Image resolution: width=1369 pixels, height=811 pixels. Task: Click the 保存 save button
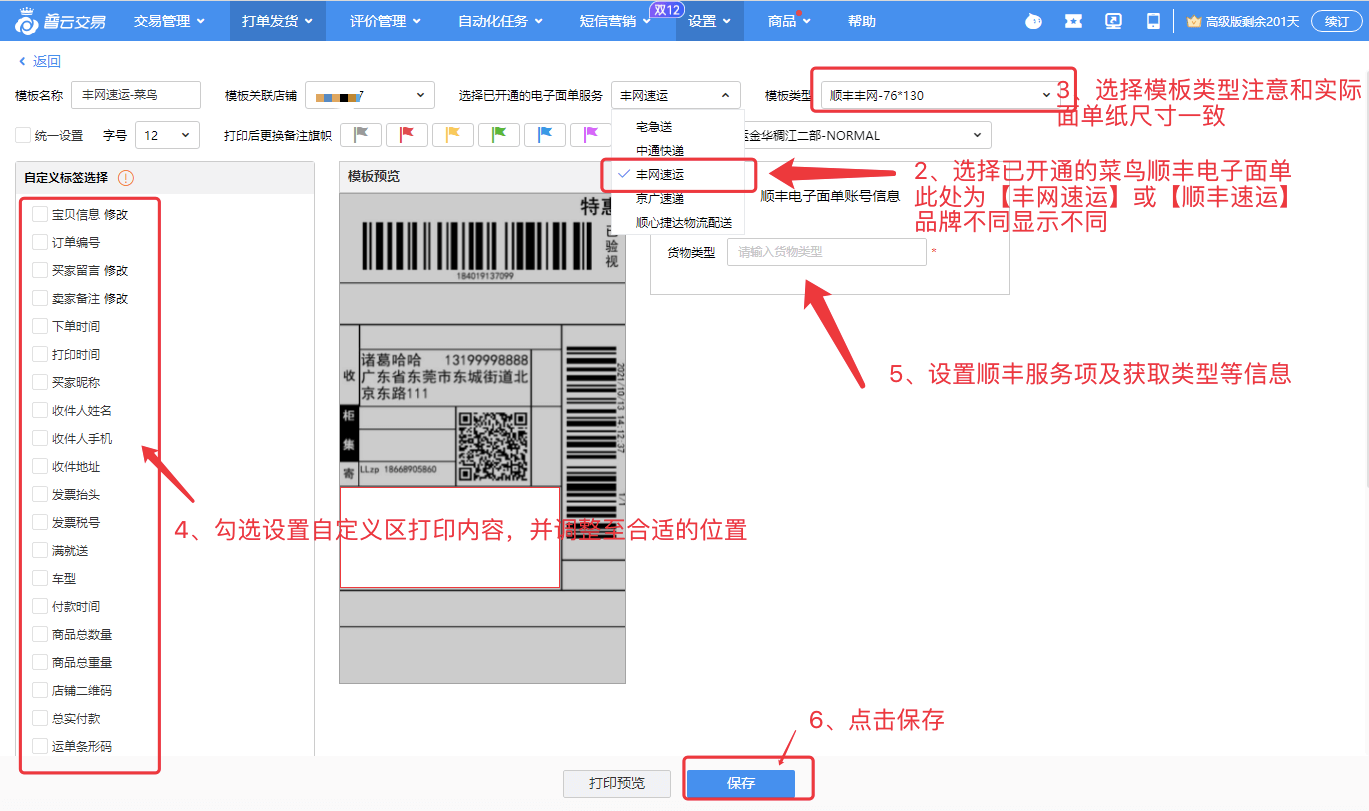pyautogui.click(x=741, y=783)
